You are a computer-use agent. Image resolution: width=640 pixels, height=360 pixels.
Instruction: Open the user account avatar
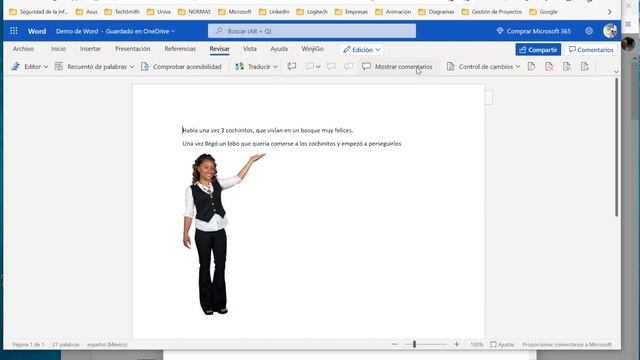(610, 31)
